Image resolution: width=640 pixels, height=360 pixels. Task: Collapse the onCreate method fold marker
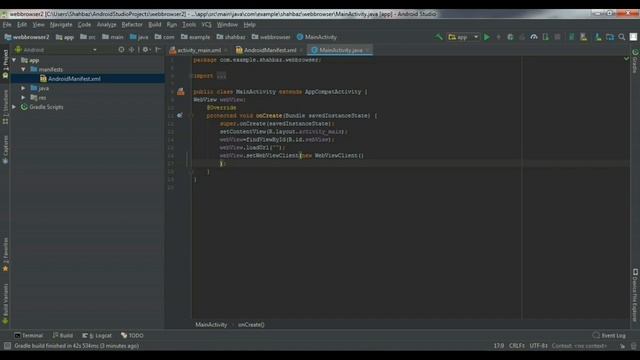click(x=190, y=116)
